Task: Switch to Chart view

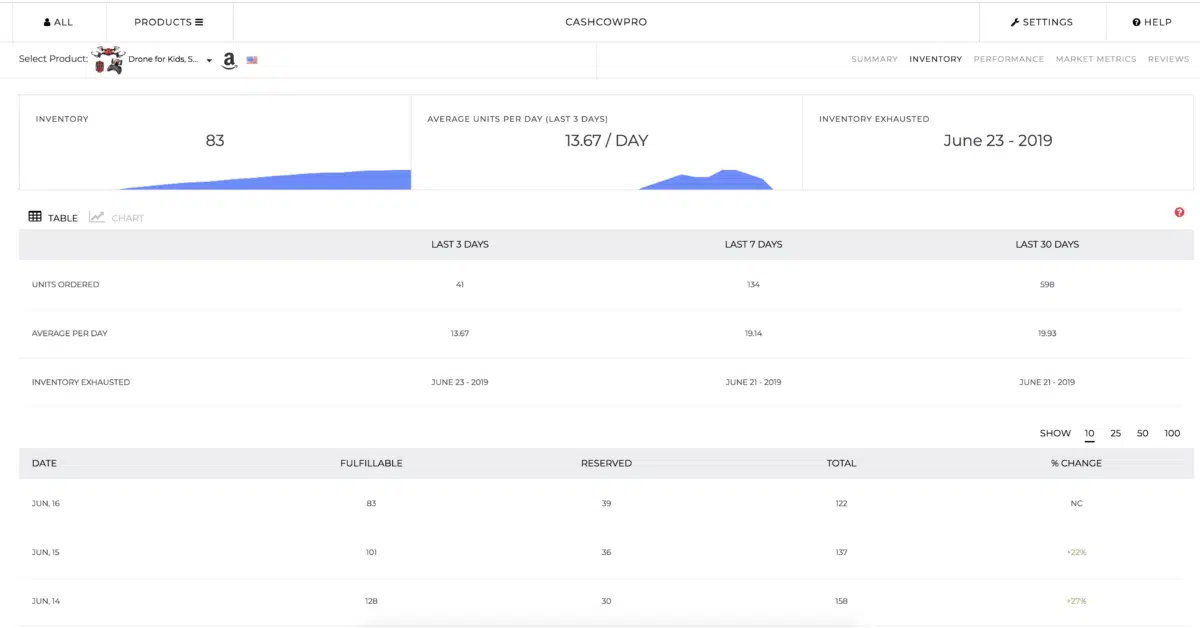Action: (117, 217)
